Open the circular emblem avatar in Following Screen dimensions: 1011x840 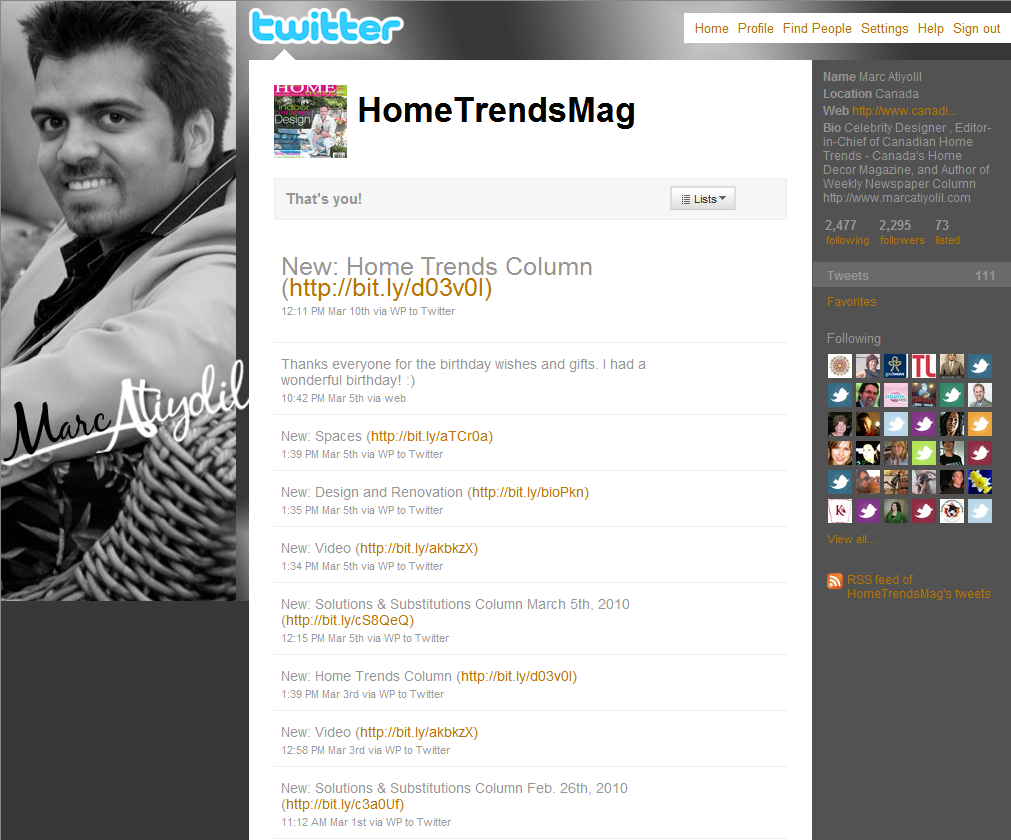(x=951, y=511)
